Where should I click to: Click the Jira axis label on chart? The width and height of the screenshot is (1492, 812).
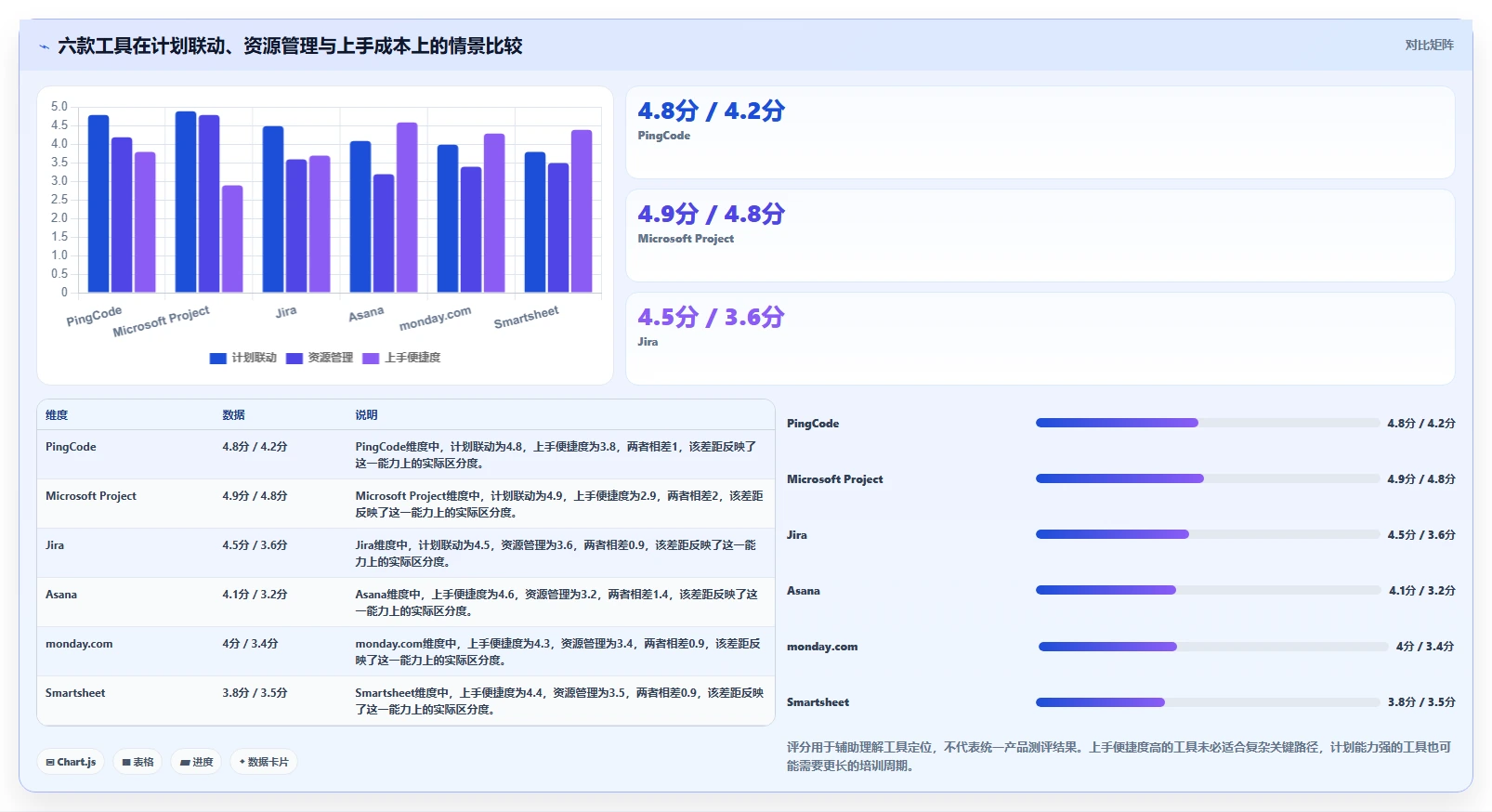tap(286, 312)
